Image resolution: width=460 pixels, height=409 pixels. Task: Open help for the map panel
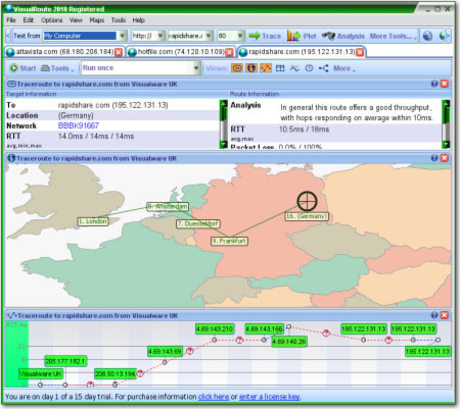point(434,158)
